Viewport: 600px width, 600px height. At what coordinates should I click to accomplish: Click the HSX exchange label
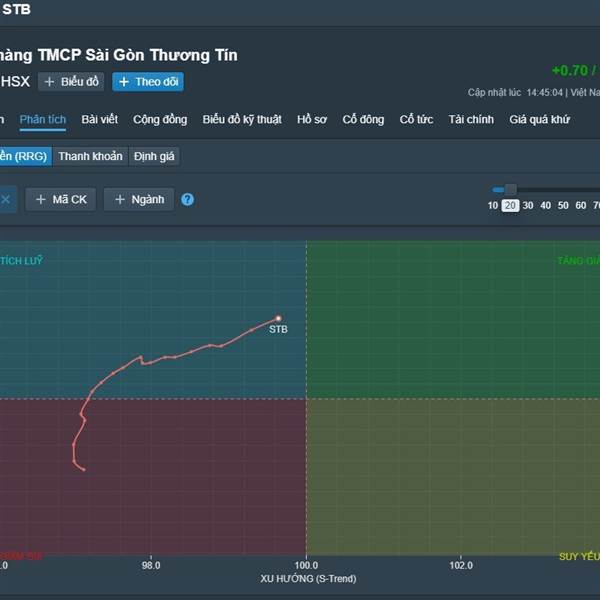(15, 82)
